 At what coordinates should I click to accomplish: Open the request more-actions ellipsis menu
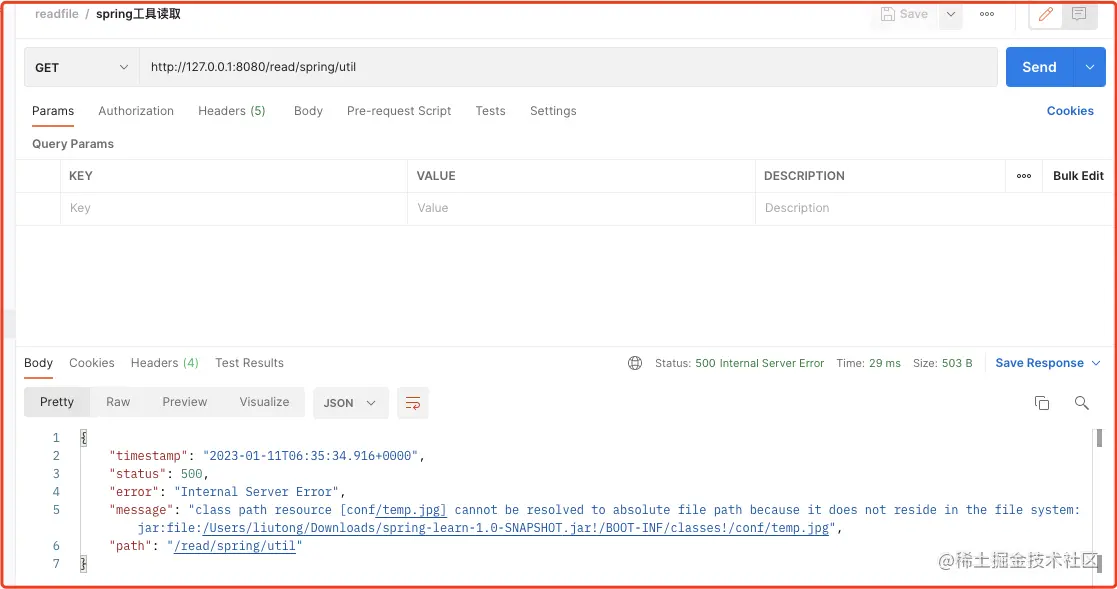987,14
